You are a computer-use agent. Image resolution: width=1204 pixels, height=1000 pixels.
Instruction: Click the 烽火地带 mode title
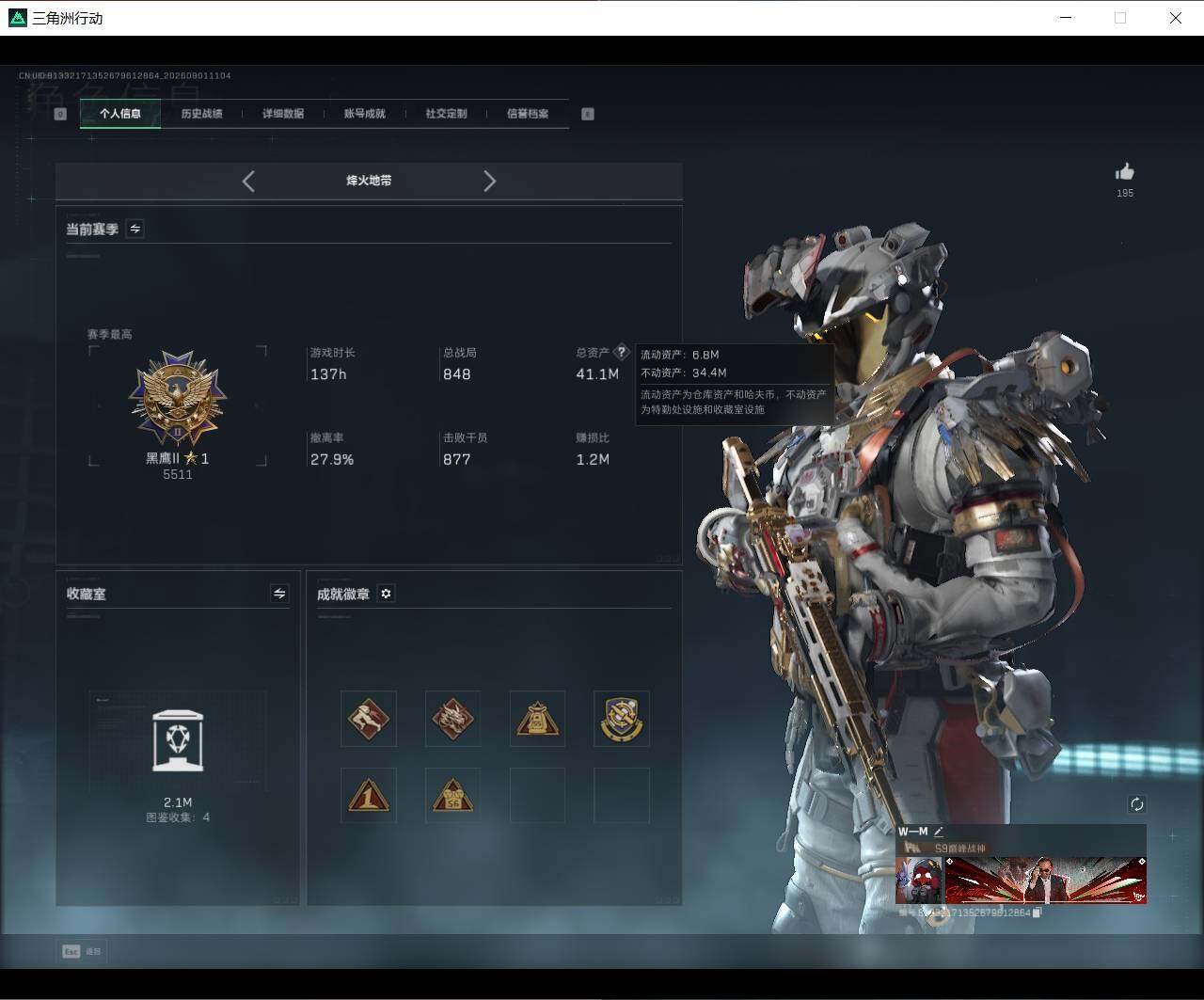coord(369,181)
